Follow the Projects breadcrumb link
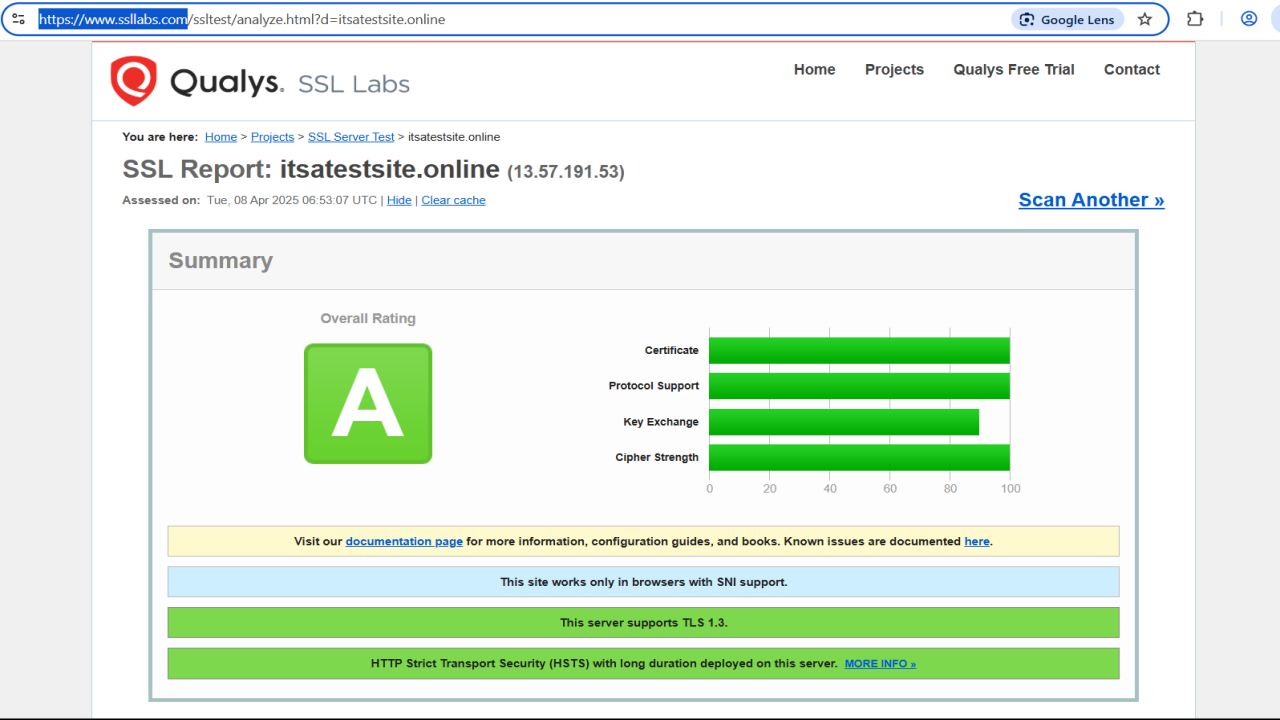The width and height of the screenshot is (1280, 720). pos(272,137)
